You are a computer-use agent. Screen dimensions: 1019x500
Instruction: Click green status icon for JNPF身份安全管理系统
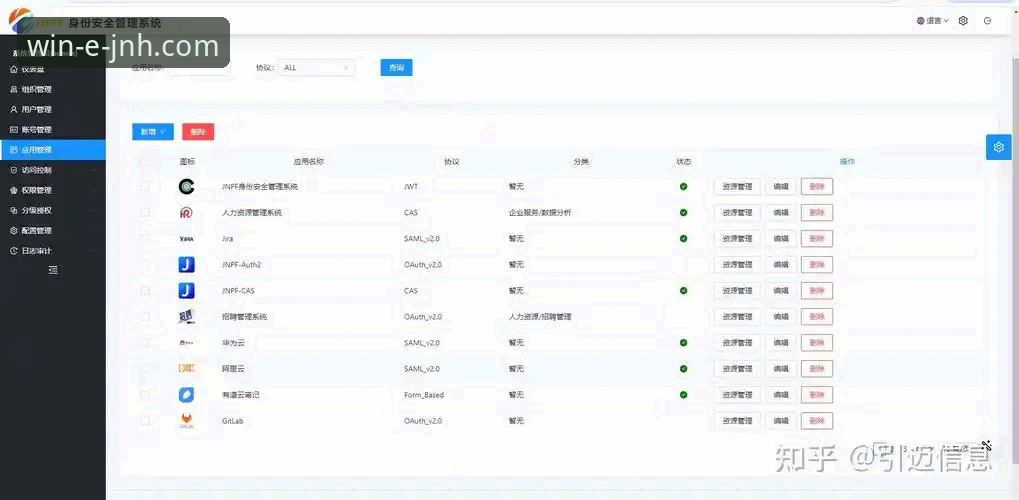point(683,187)
